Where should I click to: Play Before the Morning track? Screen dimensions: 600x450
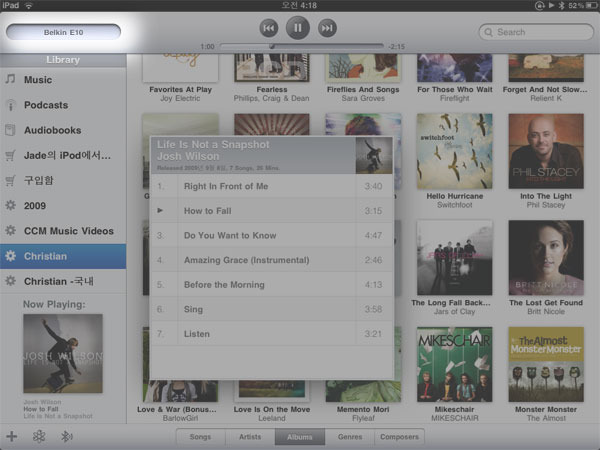(x=272, y=285)
